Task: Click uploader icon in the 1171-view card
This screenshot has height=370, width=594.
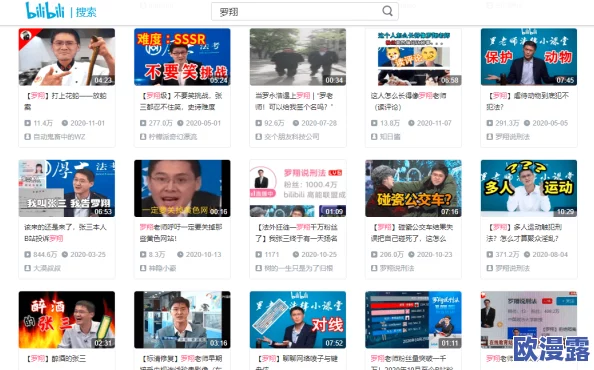Action: pyautogui.click(x=258, y=268)
